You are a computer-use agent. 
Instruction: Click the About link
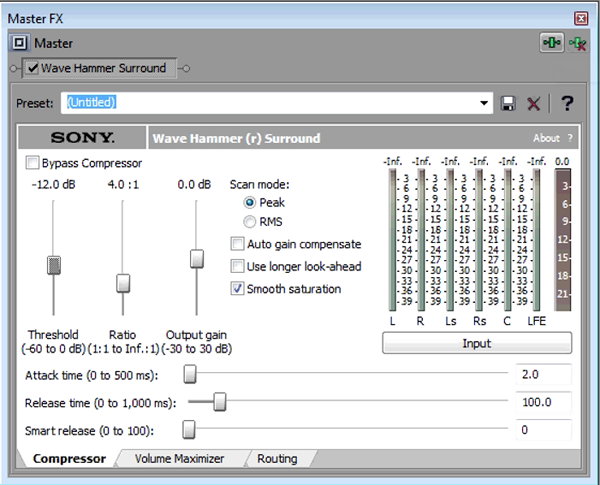pyautogui.click(x=546, y=138)
